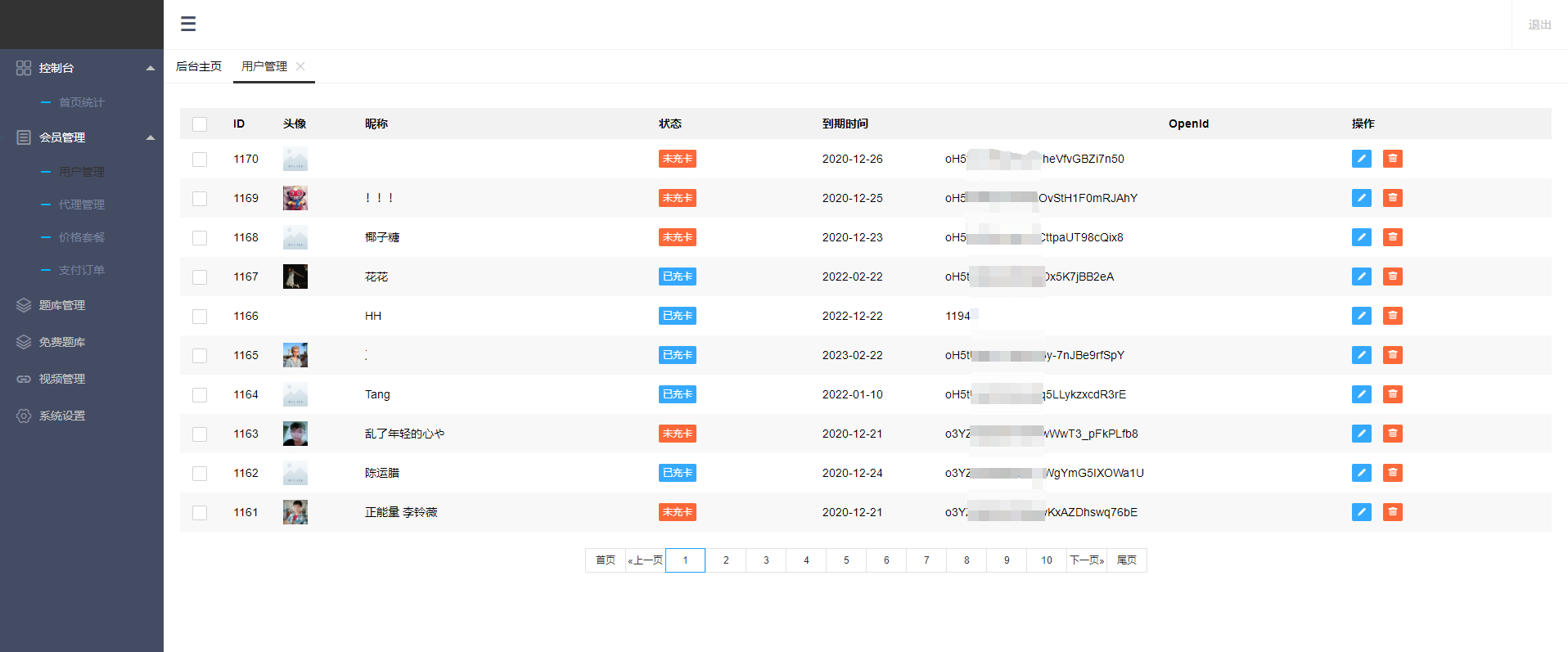Click the avatar thumbnail of user 1165
The image size is (1568, 652).
tap(295, 355)
